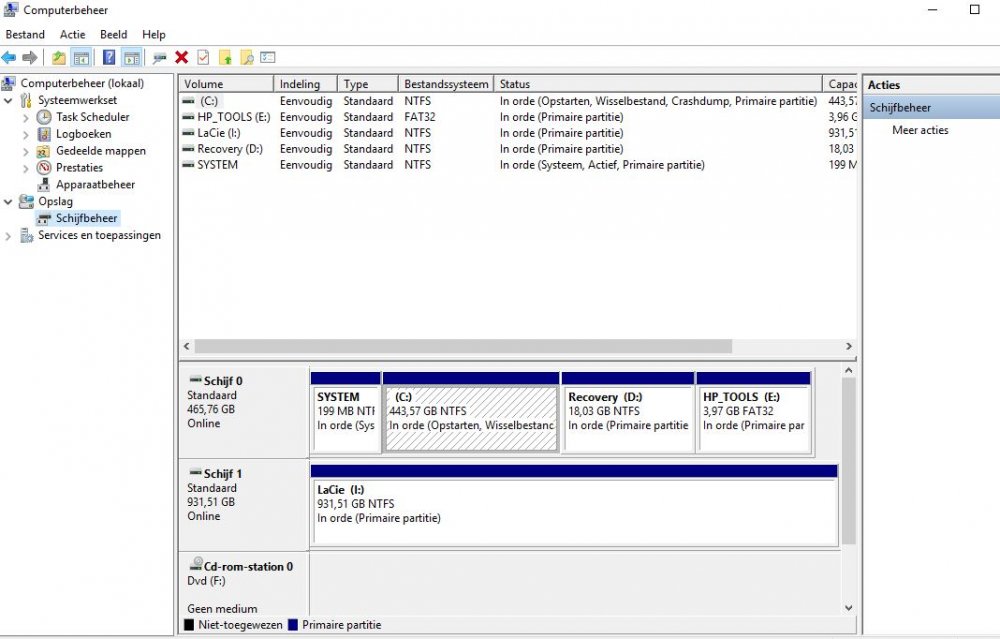Select the (C:) 443,57 GB partition block
1000x639 pixels.
click(x=471, y=413)
